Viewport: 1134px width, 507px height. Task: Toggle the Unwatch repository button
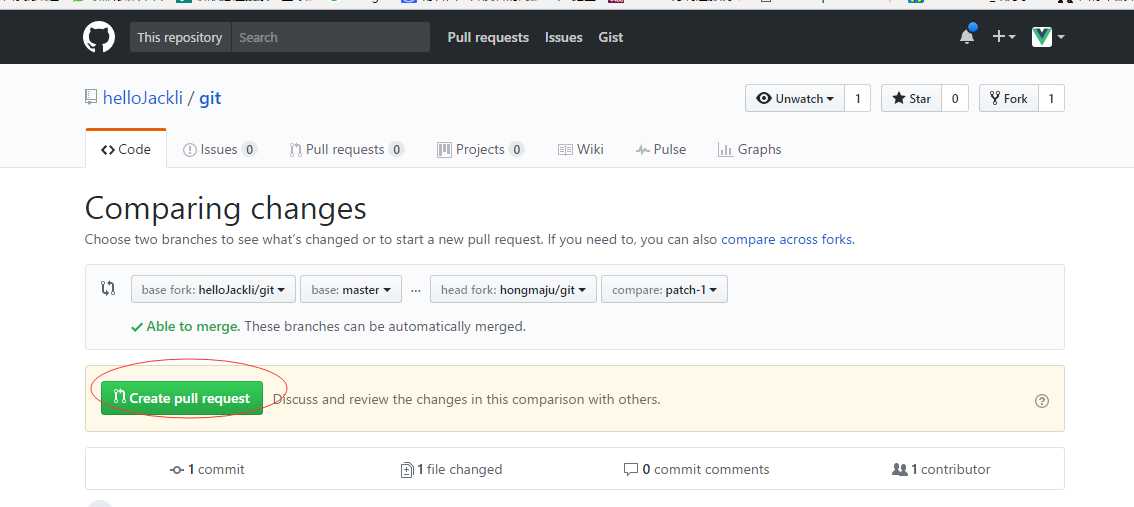(795, 98)
